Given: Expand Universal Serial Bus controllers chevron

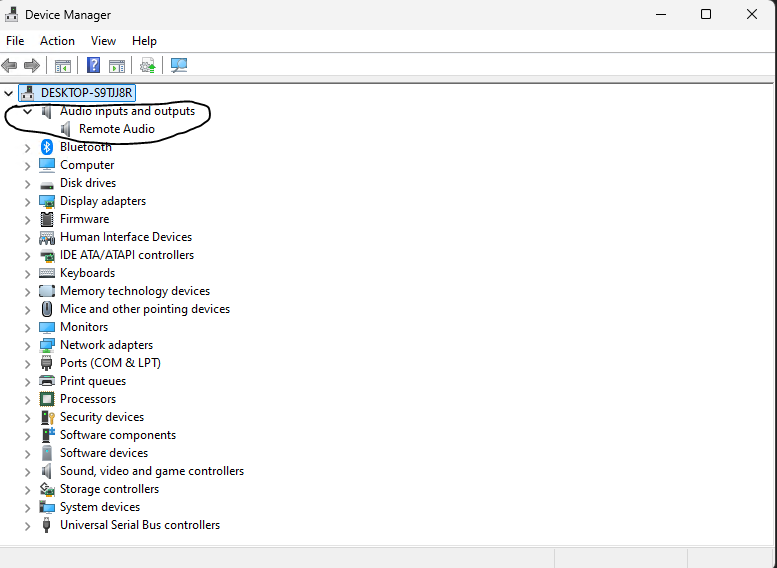Looking at the screenshot, I should tap(27, 526).
